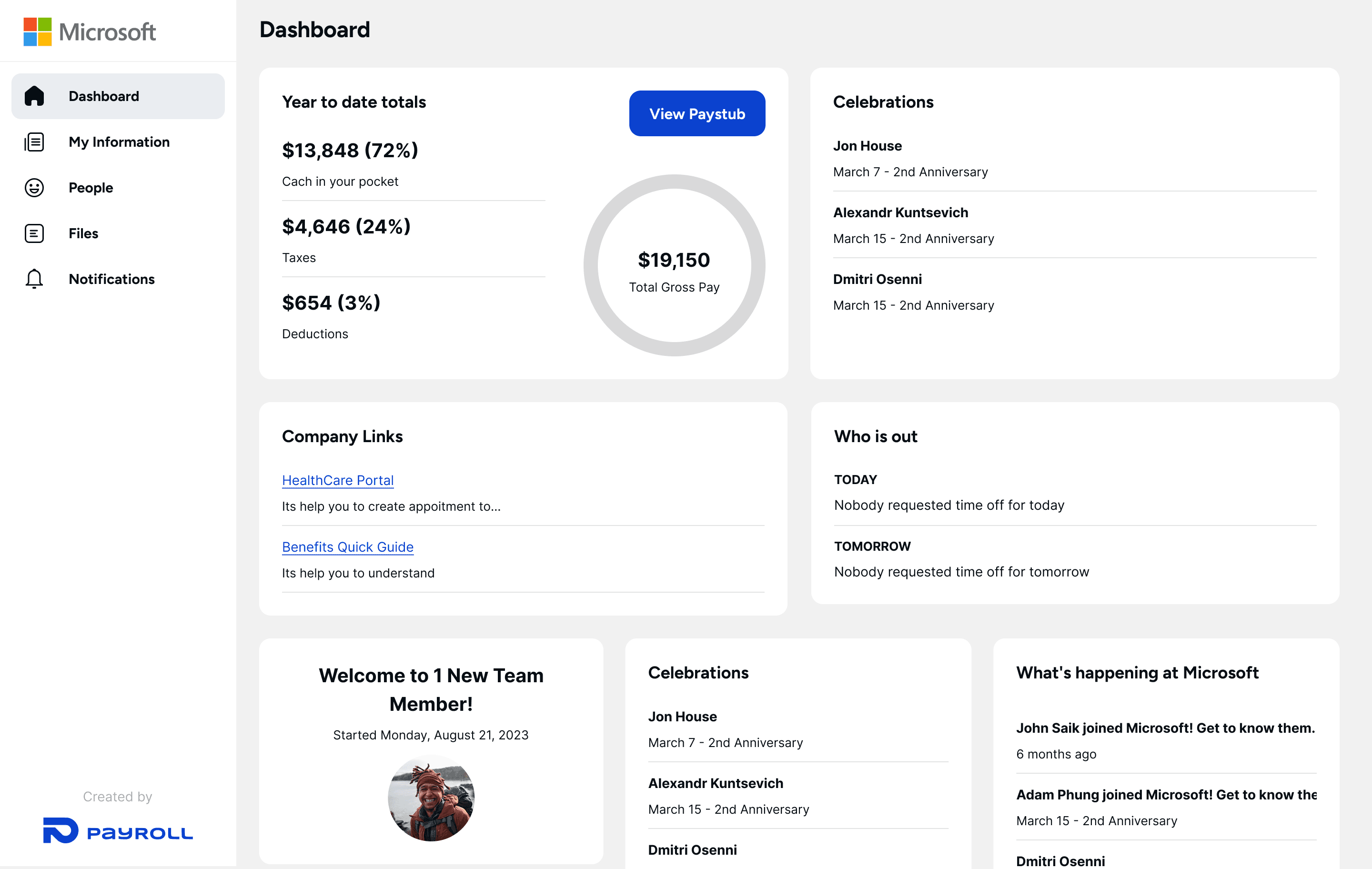Select Notifications in the sidebar
Viewport: 1372px width, 869px height.
tap(111, 279)
